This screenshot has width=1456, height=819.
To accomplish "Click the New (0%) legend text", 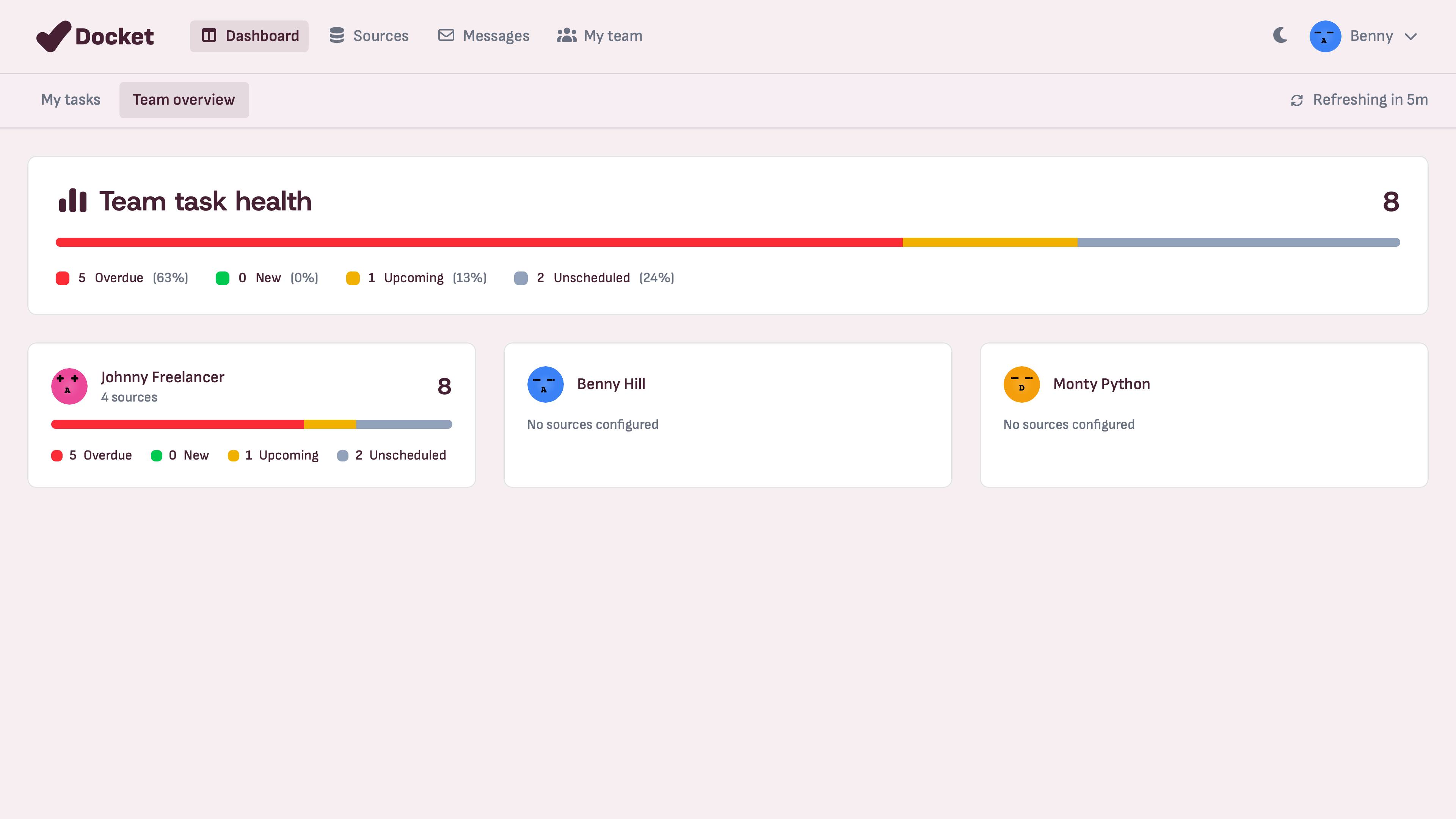I will click(x=287, y=278).
